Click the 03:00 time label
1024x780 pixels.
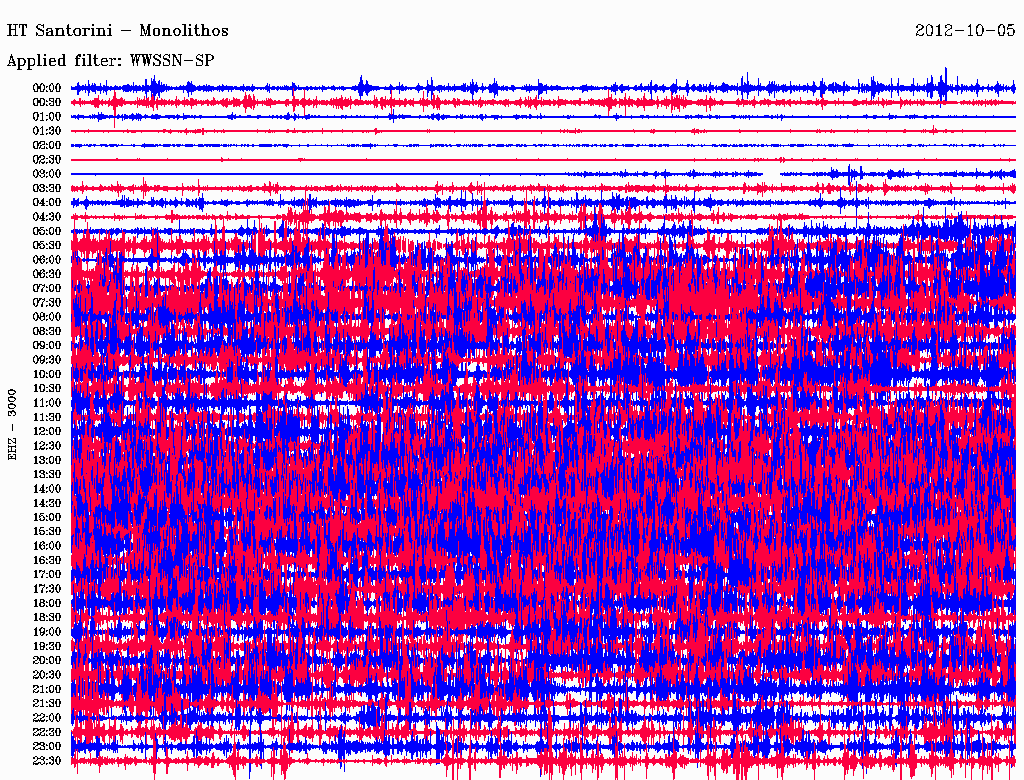[47, 174]
